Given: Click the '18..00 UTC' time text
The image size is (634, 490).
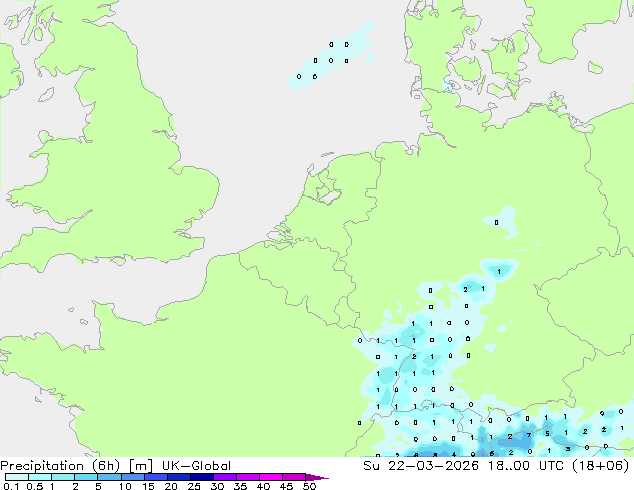Looking at the screenshot, I should coord(528,466).
